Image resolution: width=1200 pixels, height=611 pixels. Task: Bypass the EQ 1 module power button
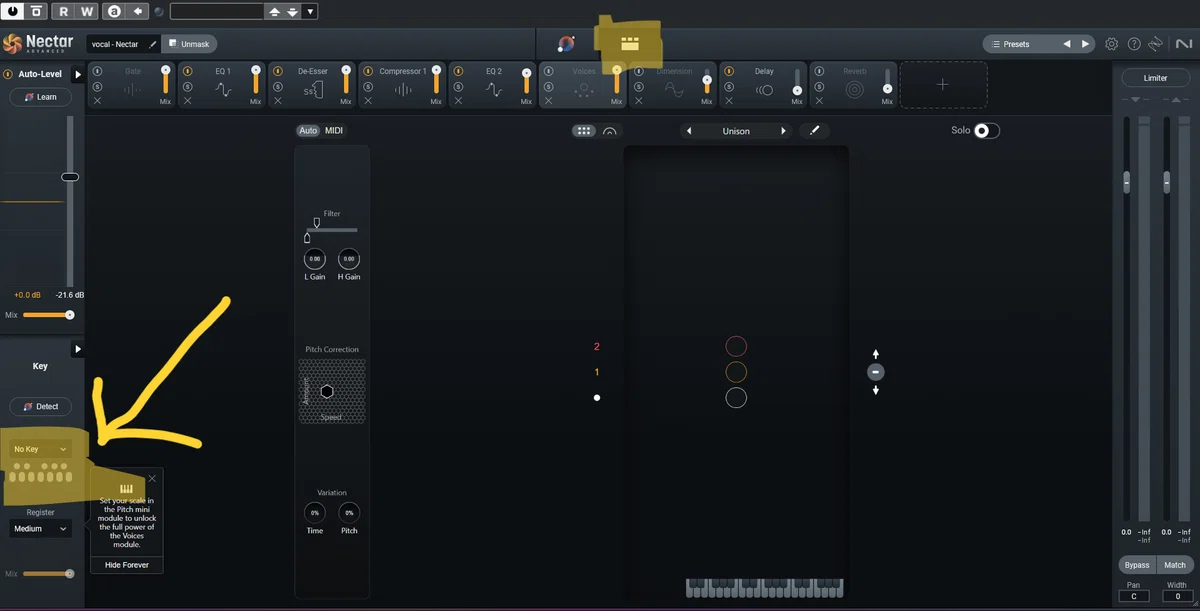(187, 72)
